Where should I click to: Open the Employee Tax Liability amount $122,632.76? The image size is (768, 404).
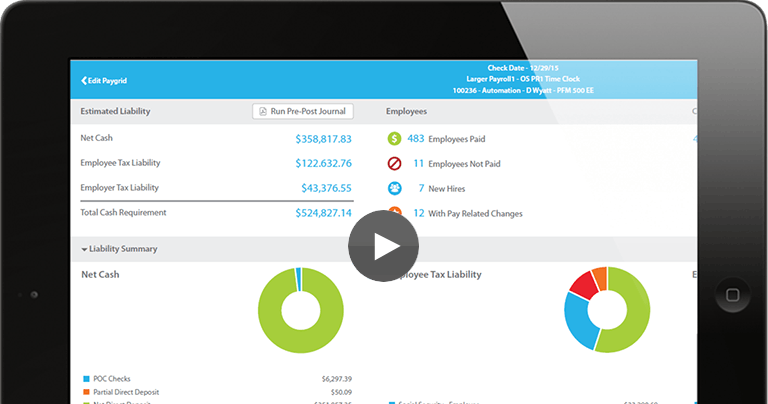pyautogui.click(x=323, y=163)
